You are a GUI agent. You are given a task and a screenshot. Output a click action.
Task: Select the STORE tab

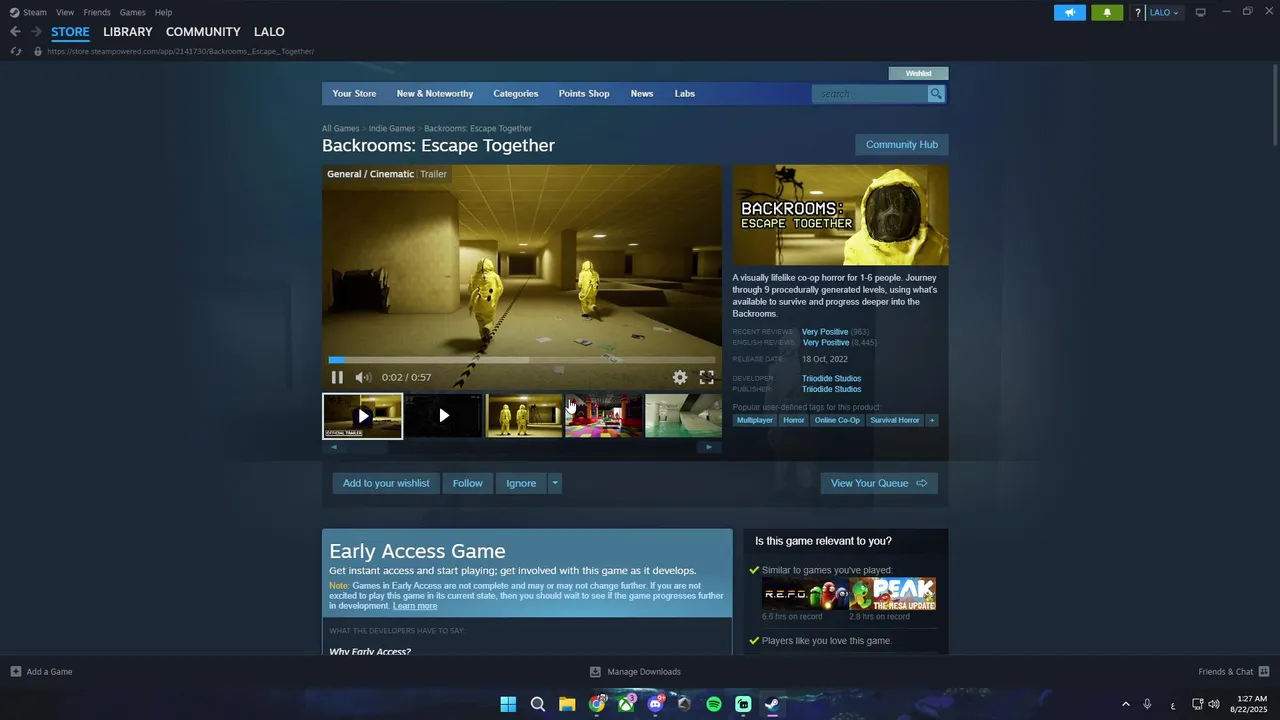pos(70,32)
